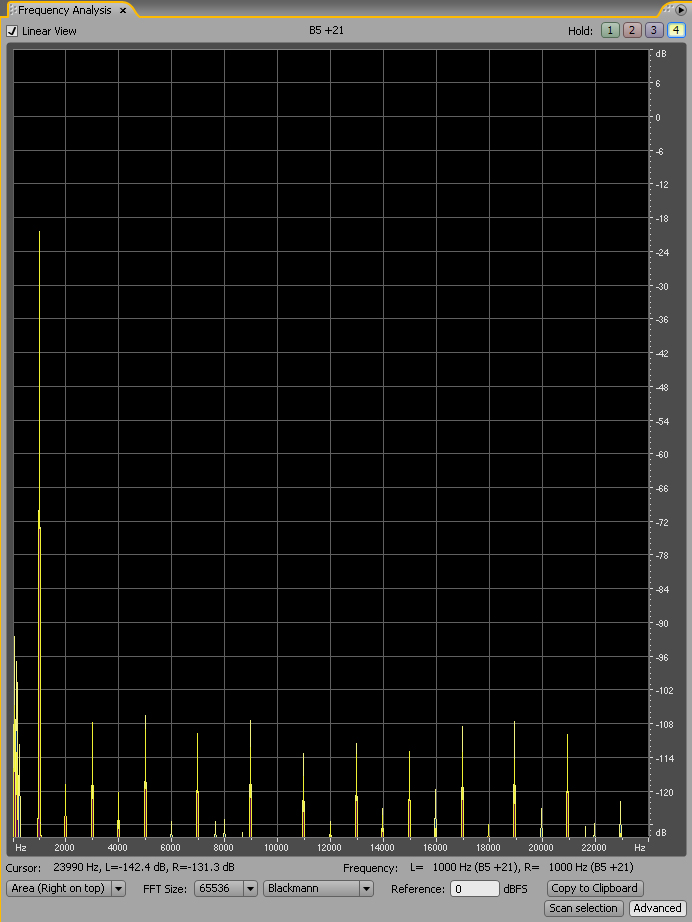The width and height of the screenshot is (692, 922).
Task: Click the Reference dBFS input field
Action: coord(475,888)
